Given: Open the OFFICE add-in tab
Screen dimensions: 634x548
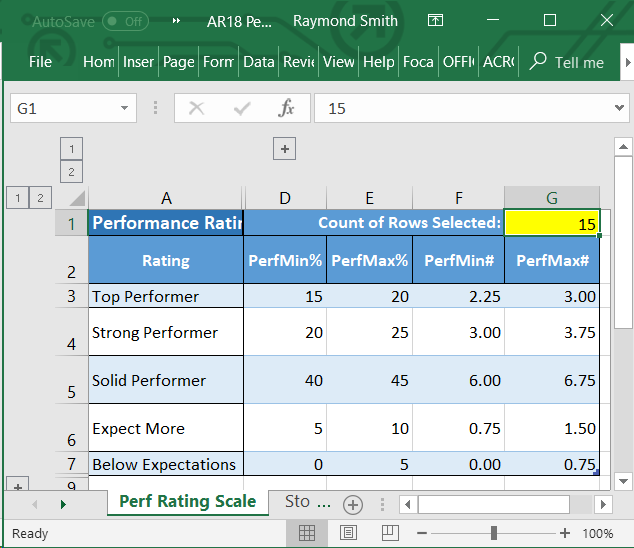Looking at the screenshot, I should click(458, 62).
